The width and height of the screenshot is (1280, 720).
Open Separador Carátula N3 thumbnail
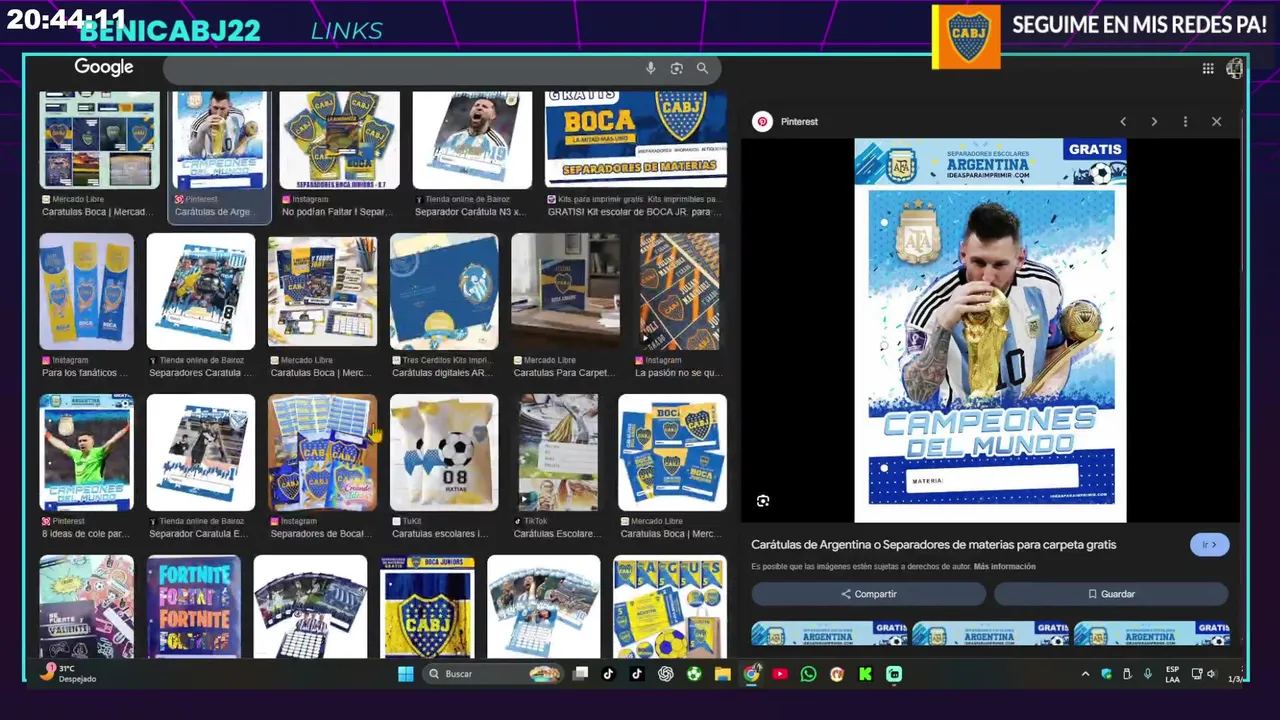pos(472,140)
